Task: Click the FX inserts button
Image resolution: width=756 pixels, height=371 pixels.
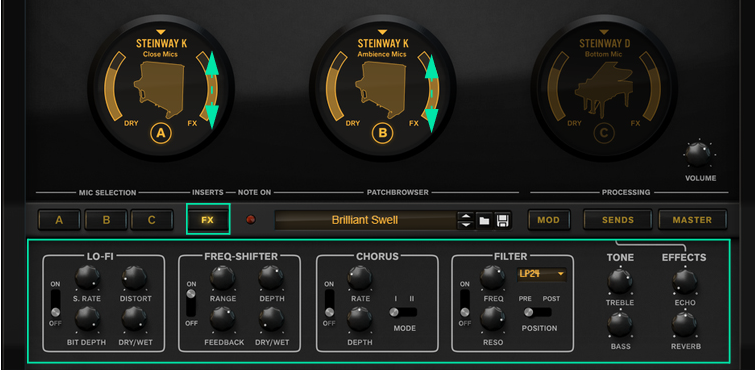Action: (208, 220)
